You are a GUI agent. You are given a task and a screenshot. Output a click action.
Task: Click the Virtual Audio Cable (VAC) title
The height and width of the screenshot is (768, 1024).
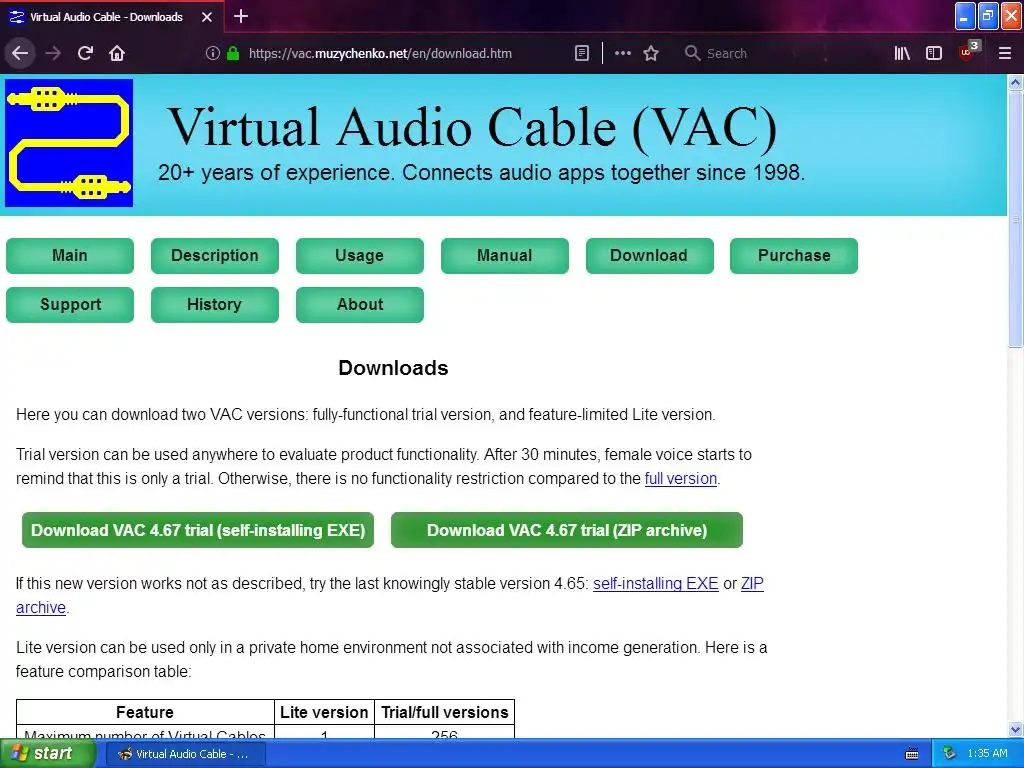[x=472, y=127]
